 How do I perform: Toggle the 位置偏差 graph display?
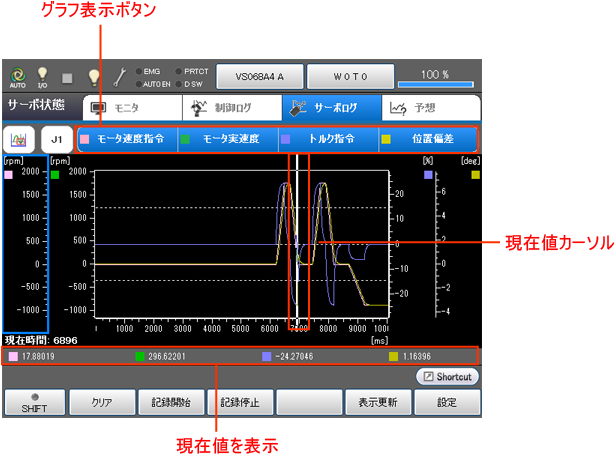click(427, 139)
